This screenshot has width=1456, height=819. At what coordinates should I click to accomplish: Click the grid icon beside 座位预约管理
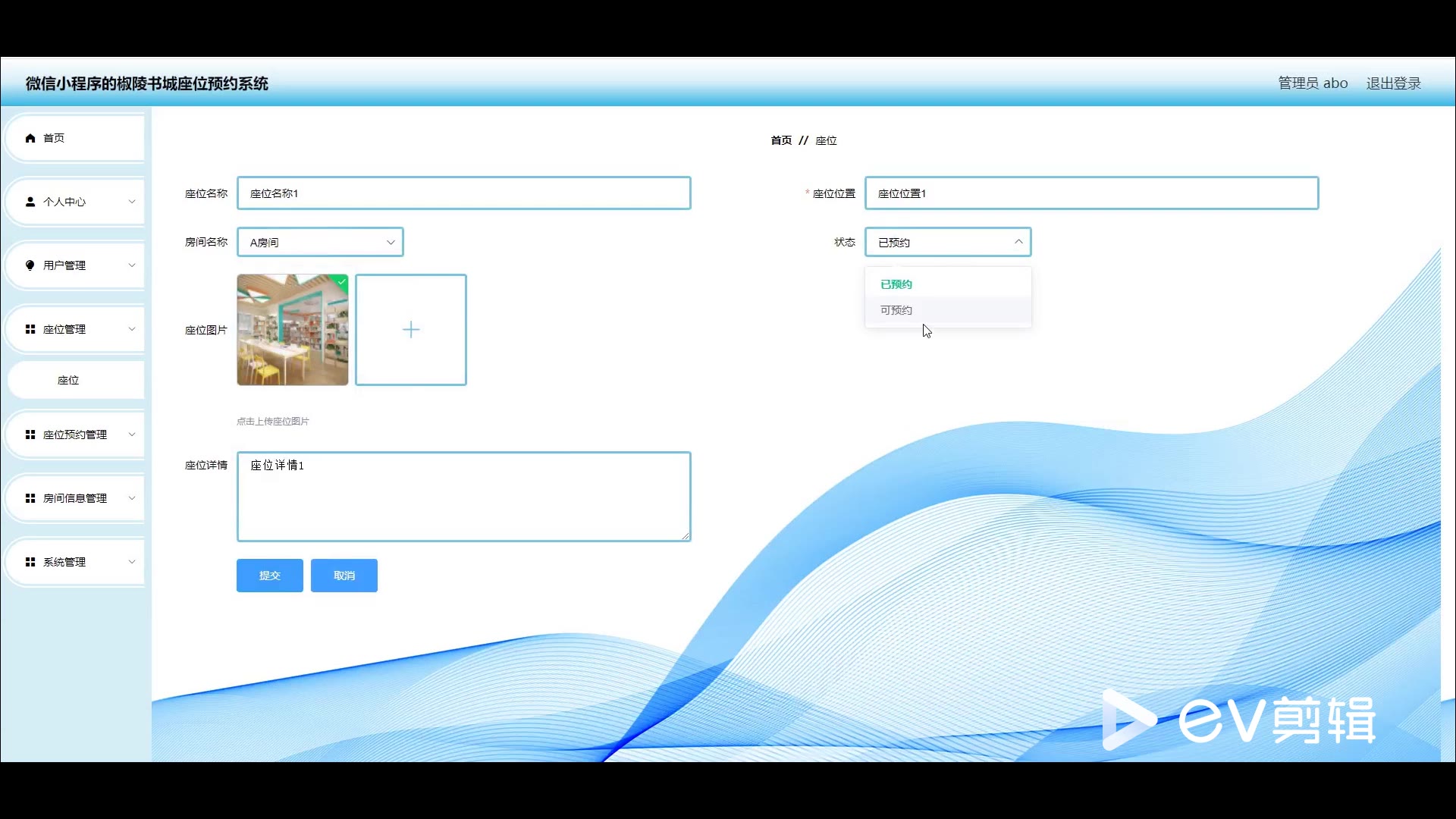click(x=30, y=435)
